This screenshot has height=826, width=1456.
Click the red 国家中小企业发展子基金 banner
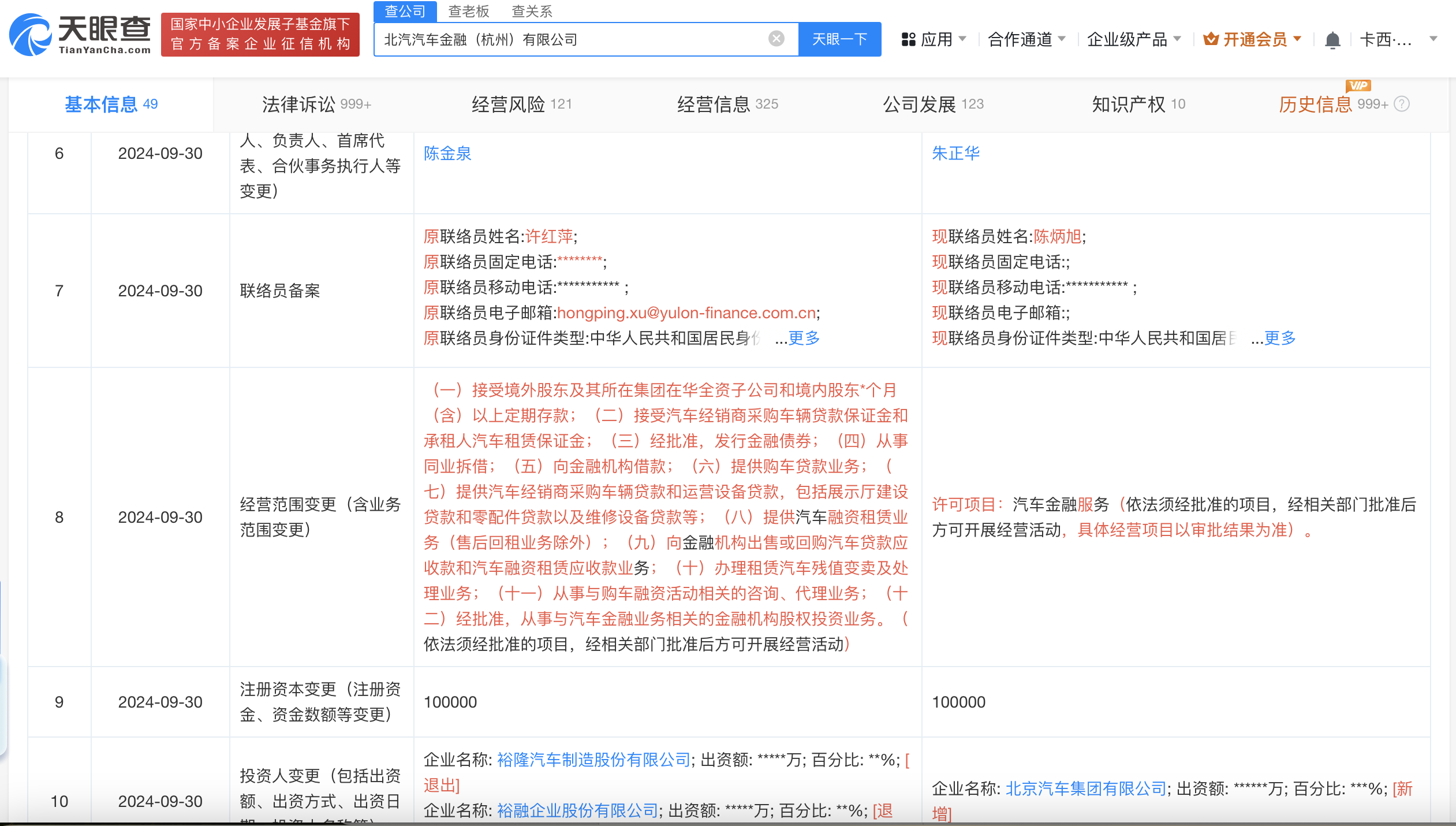[x=260, y=34]
